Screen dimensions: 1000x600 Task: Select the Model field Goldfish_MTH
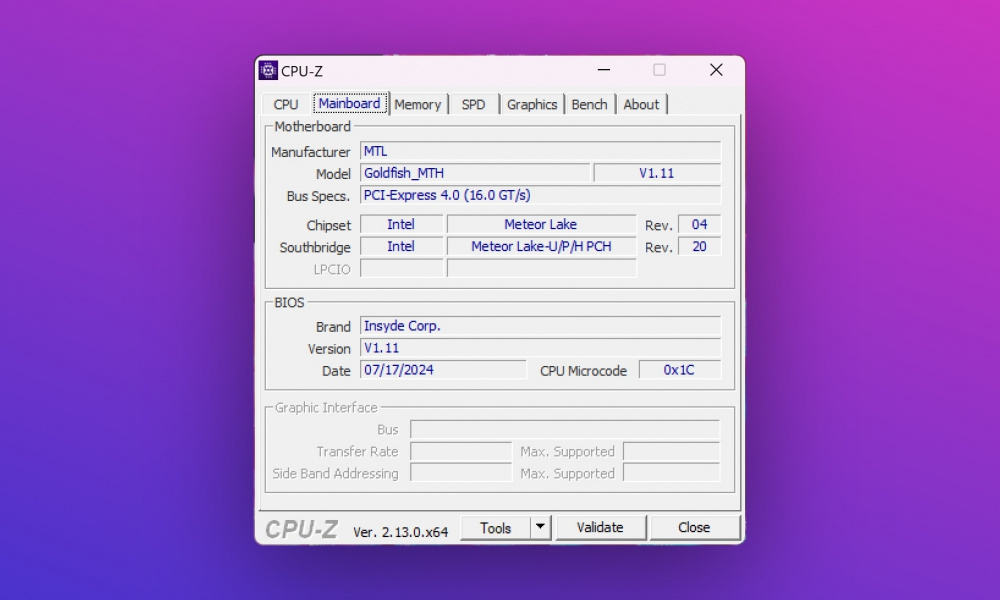[474, 173]
